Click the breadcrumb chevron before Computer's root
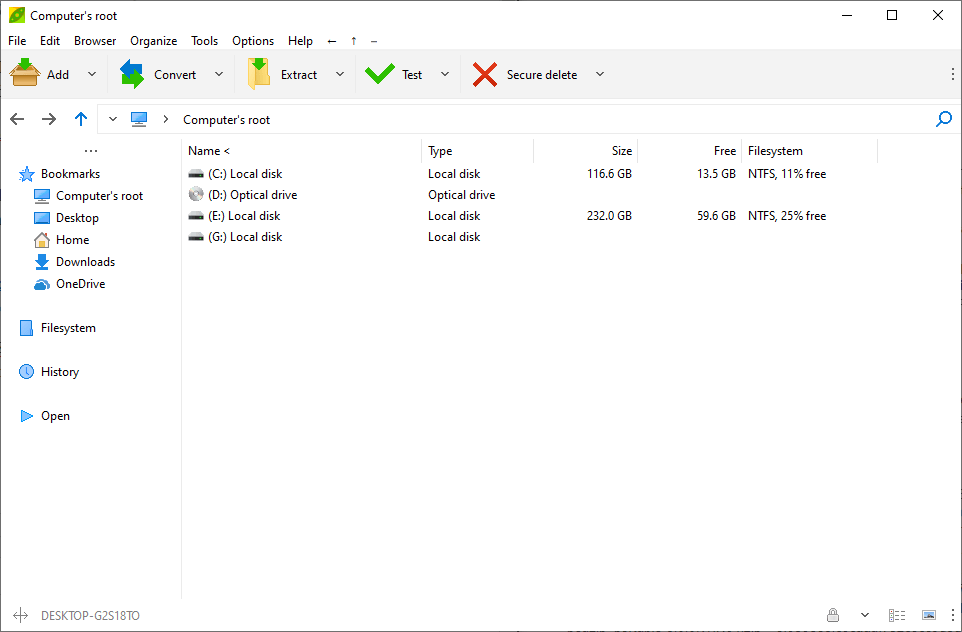This screenshot has height=632, width=962. pos(166,119)
